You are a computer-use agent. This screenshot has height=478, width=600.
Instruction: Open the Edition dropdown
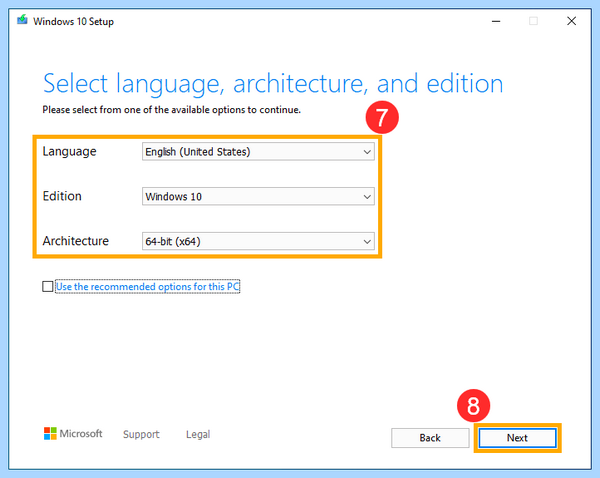(x=258, y=197)
